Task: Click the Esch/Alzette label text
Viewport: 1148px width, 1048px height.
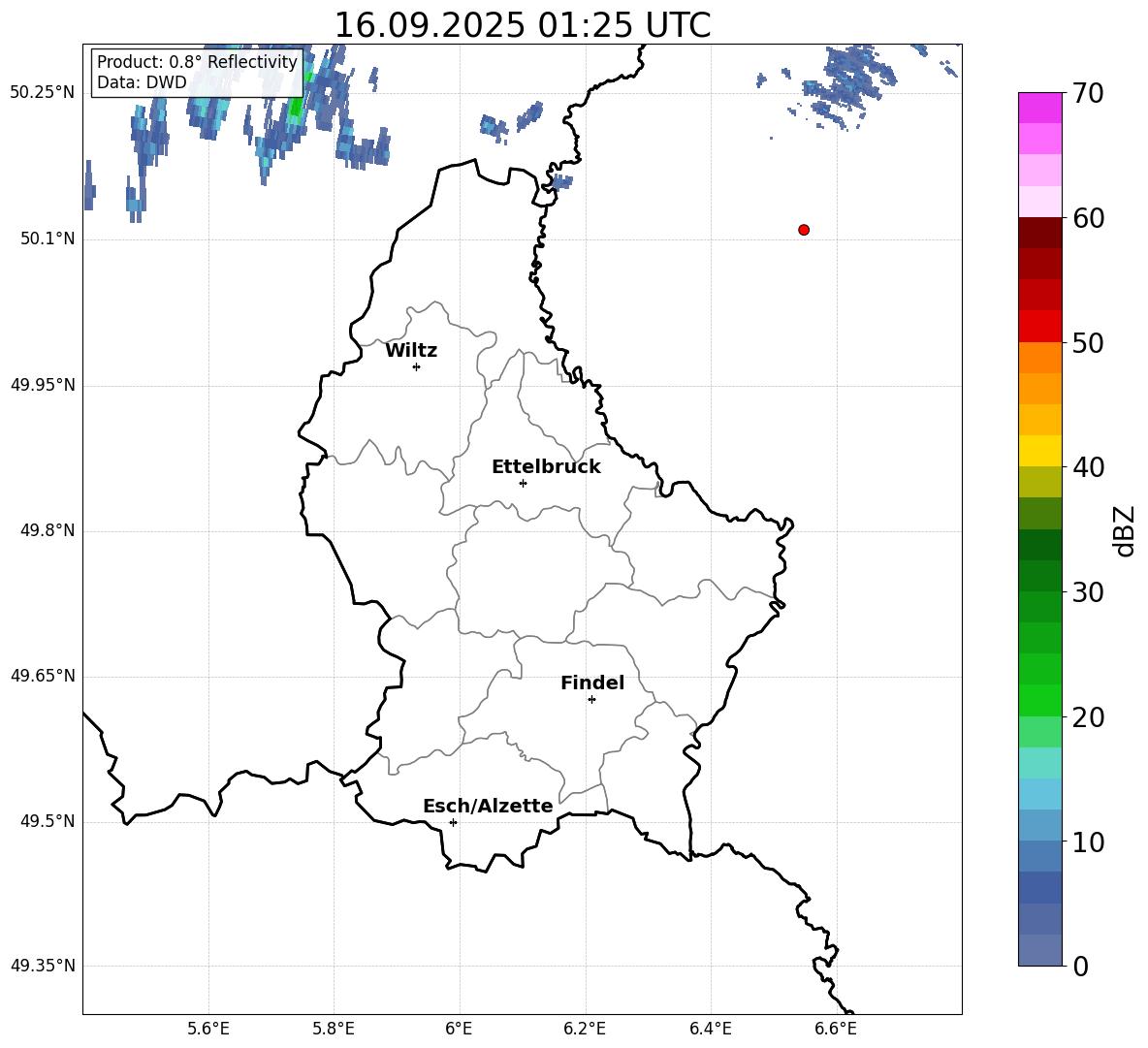Action: [x=488, y=807]
